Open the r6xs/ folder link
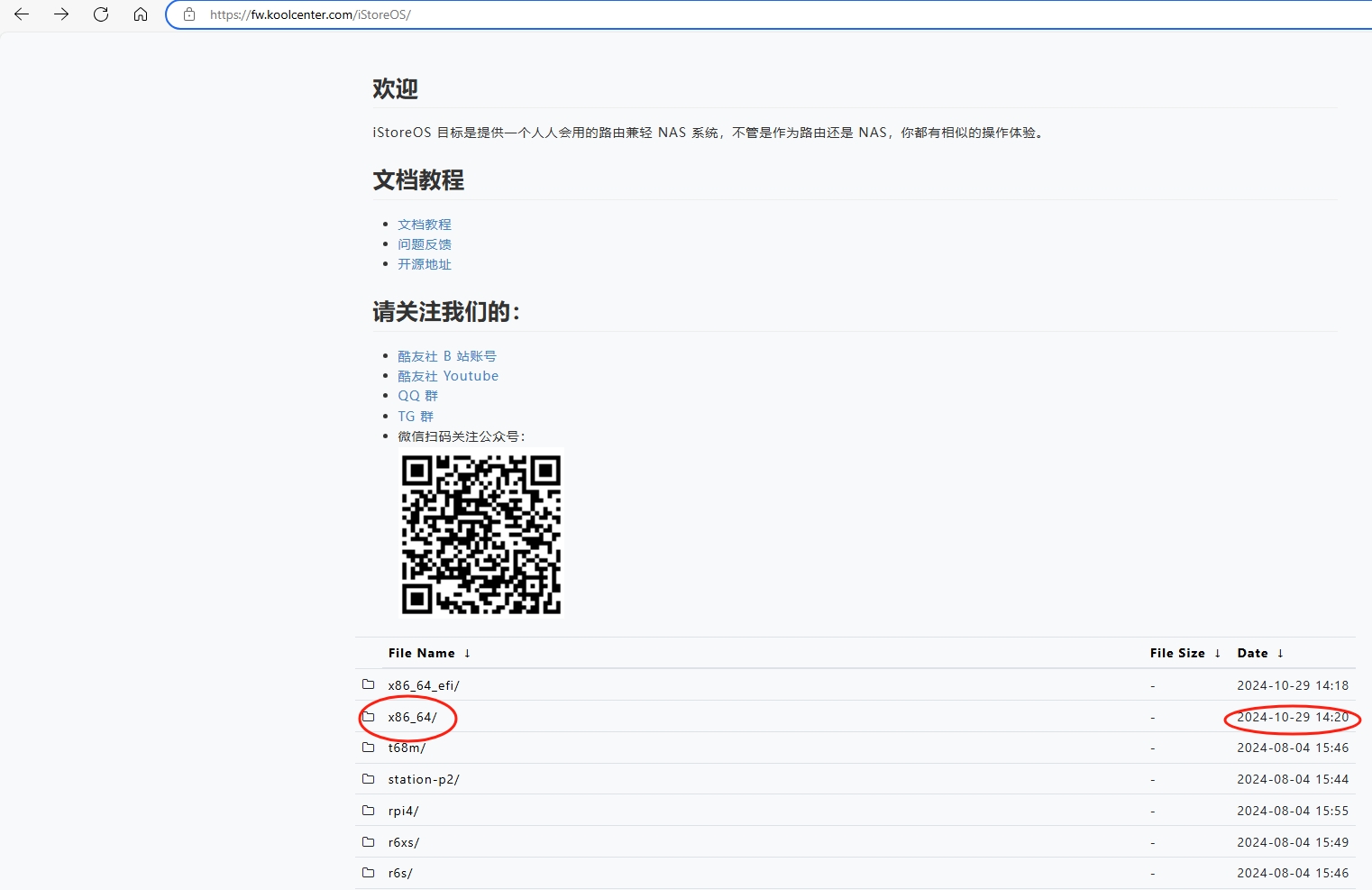Viewport: 1372px width, 890px height. 404,842
